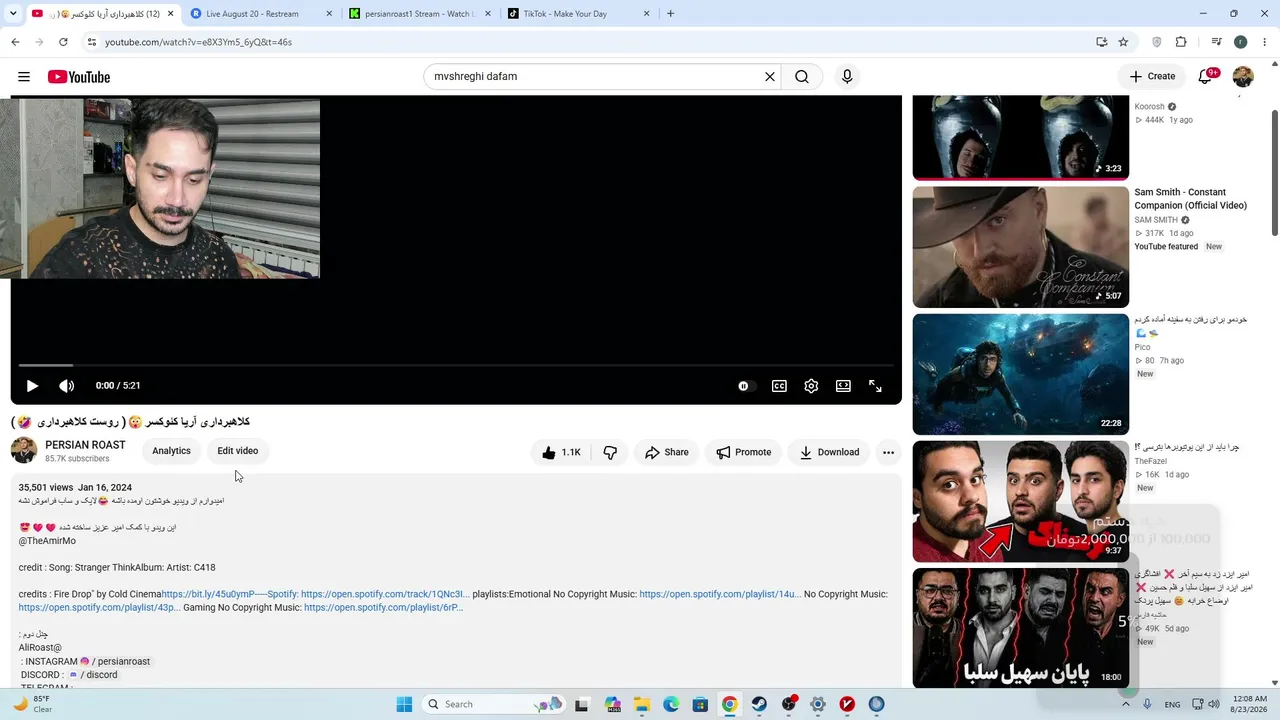Seek along the video progress bar
This screenshot has width=1280, height=720.
click(x=456, y=366)
